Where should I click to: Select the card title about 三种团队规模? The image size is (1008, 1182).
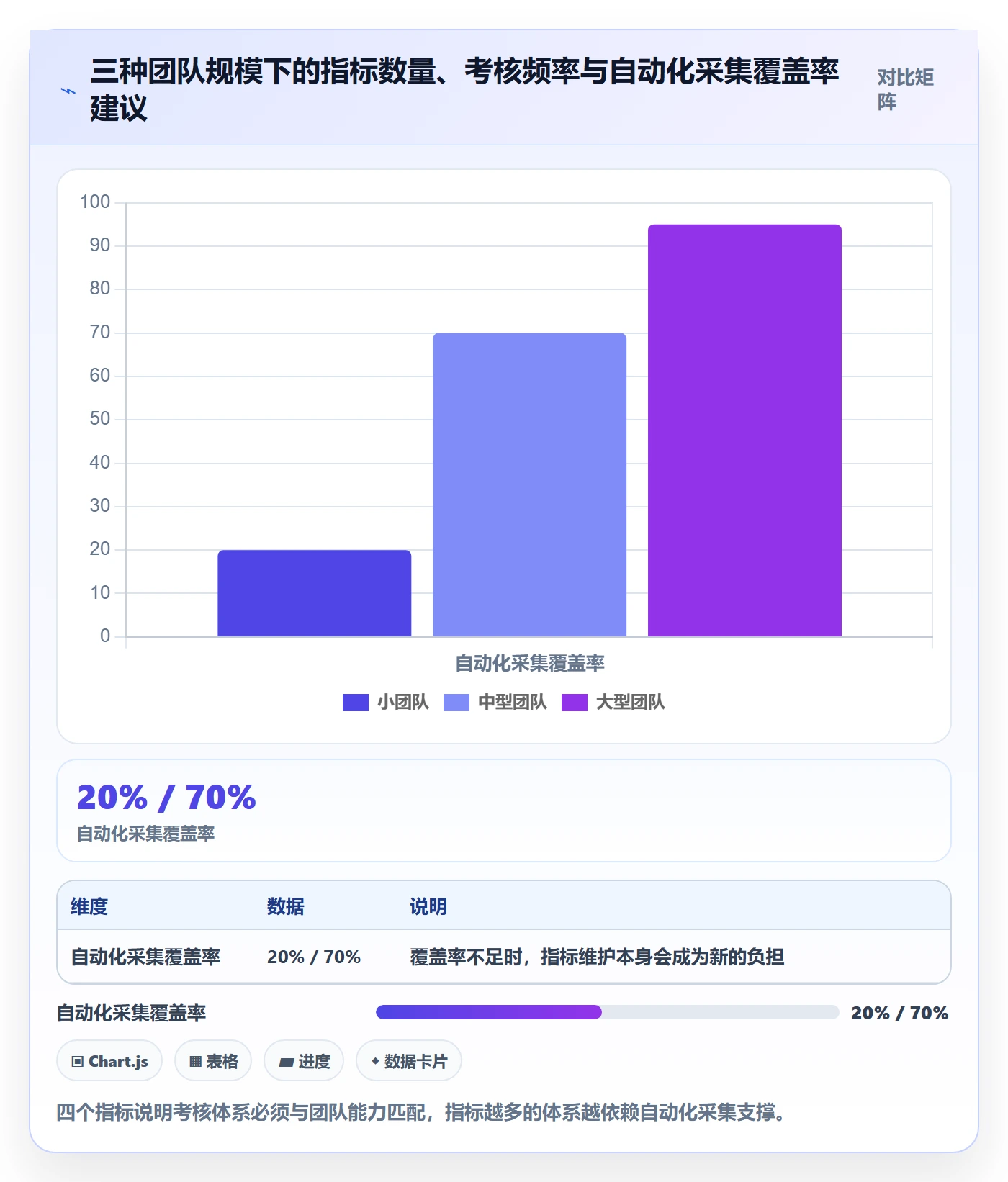(464, 89)
